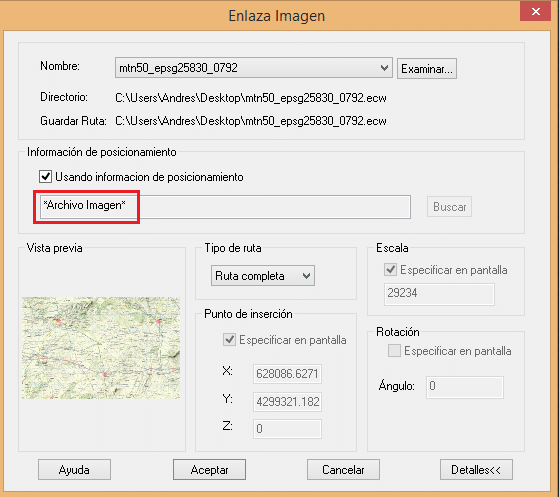559x497 pixels.
Task: Confirm with the Aceptar button
Action: tap(209, 470)
